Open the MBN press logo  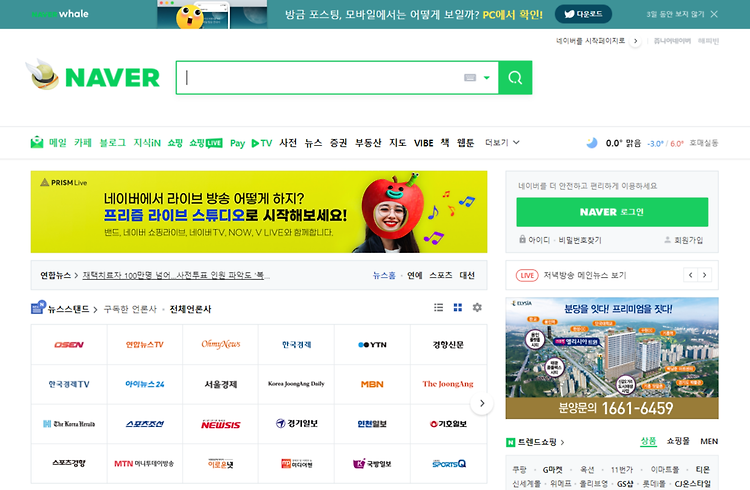(x=372, y=384)
